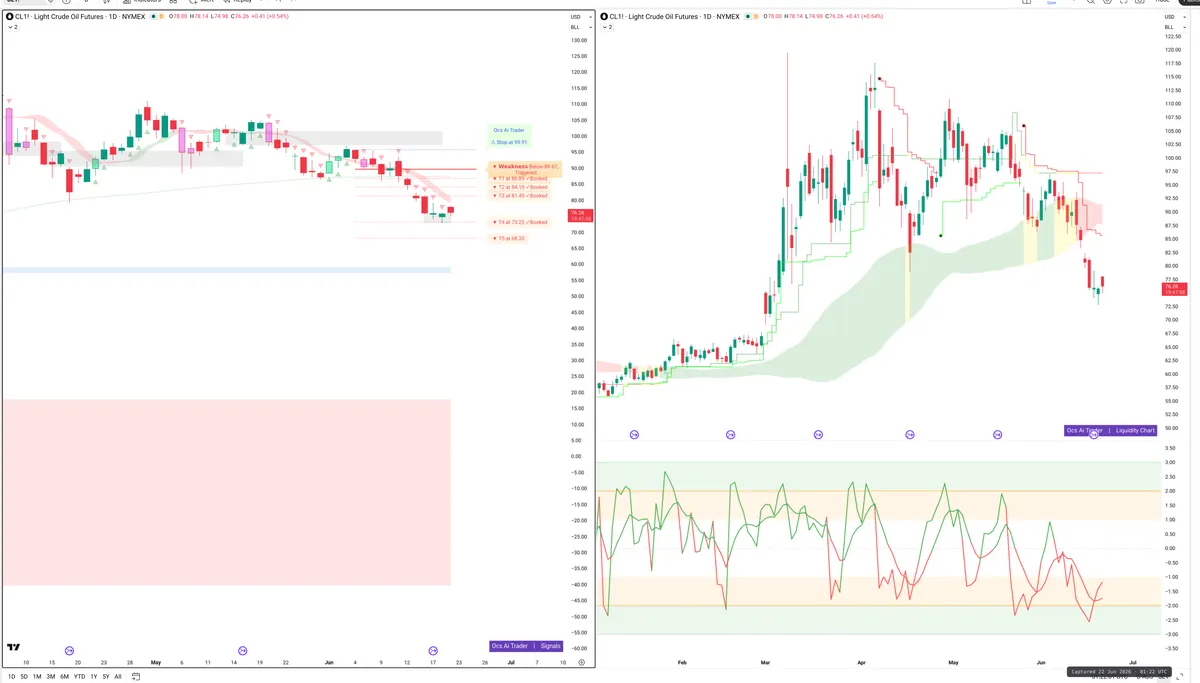Click the round symbol logo in left chart title

point(8,17)
